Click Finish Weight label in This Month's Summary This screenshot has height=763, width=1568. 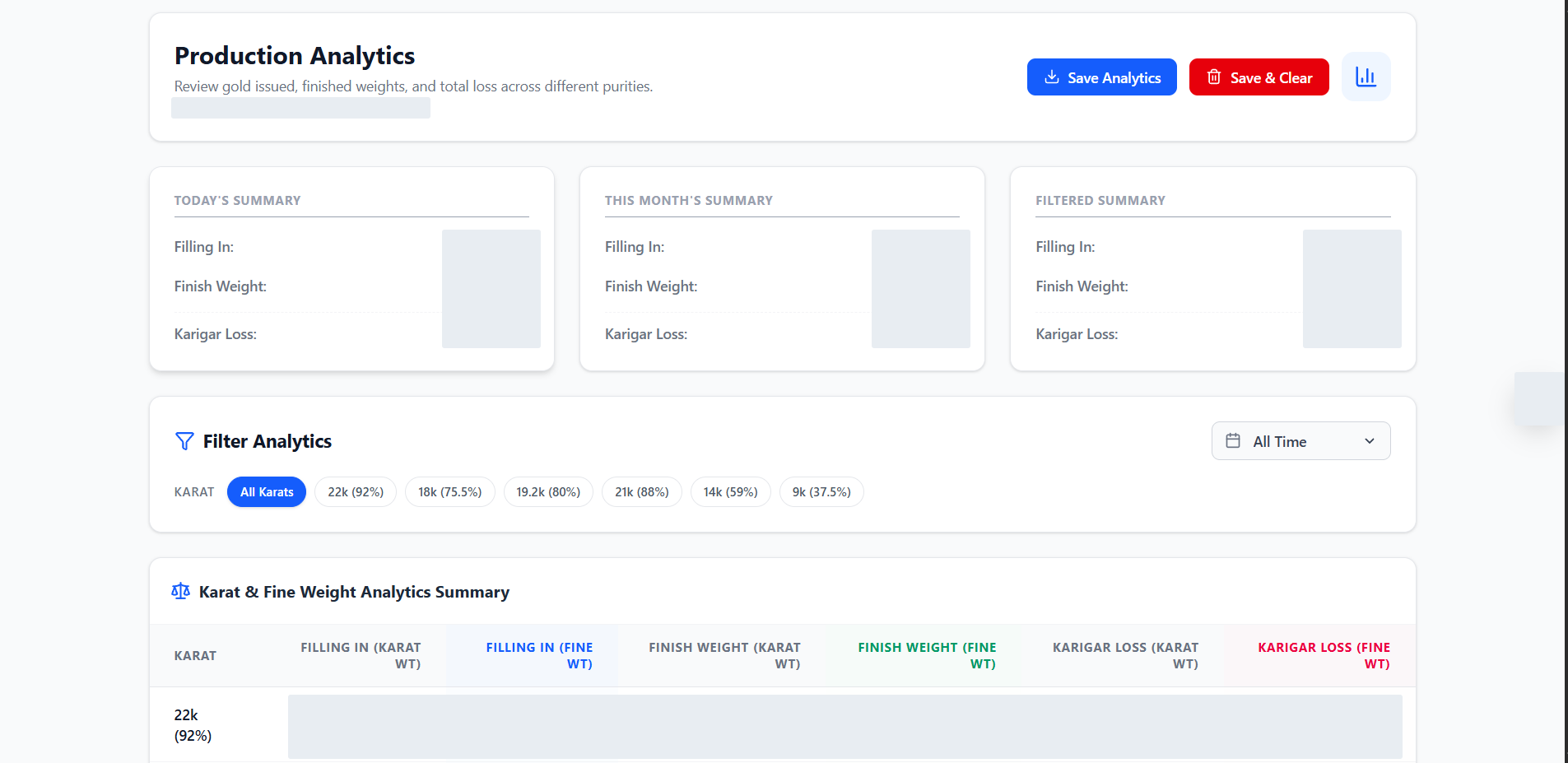click(651, 286)
